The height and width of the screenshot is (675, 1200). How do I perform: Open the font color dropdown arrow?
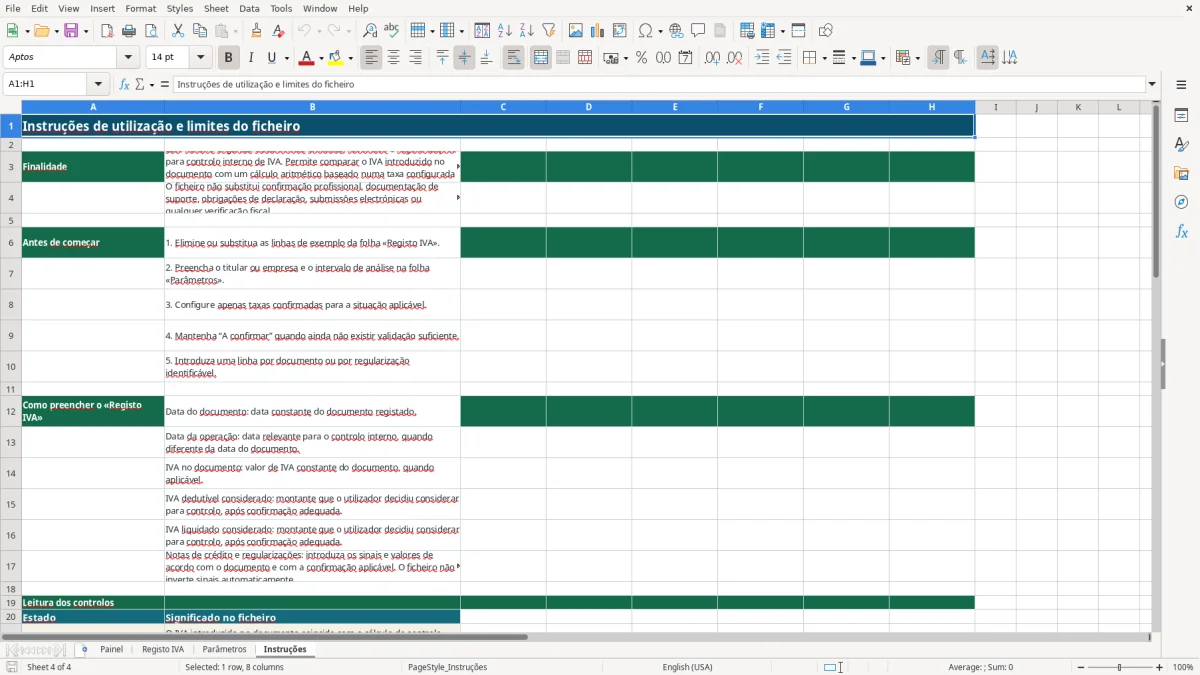click(x=321, y=58)
